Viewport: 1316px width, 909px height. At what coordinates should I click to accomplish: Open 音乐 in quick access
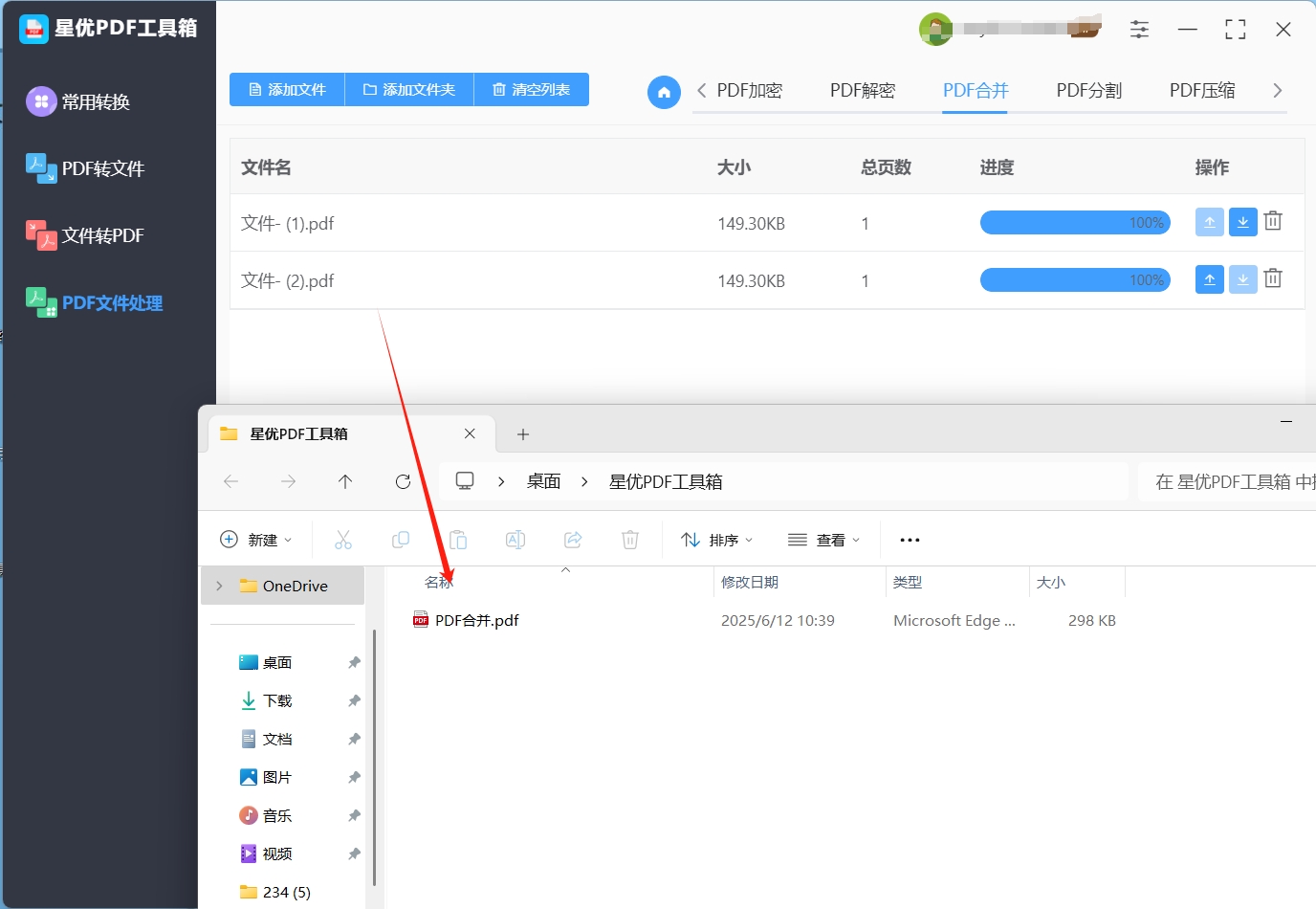point(277,815)
